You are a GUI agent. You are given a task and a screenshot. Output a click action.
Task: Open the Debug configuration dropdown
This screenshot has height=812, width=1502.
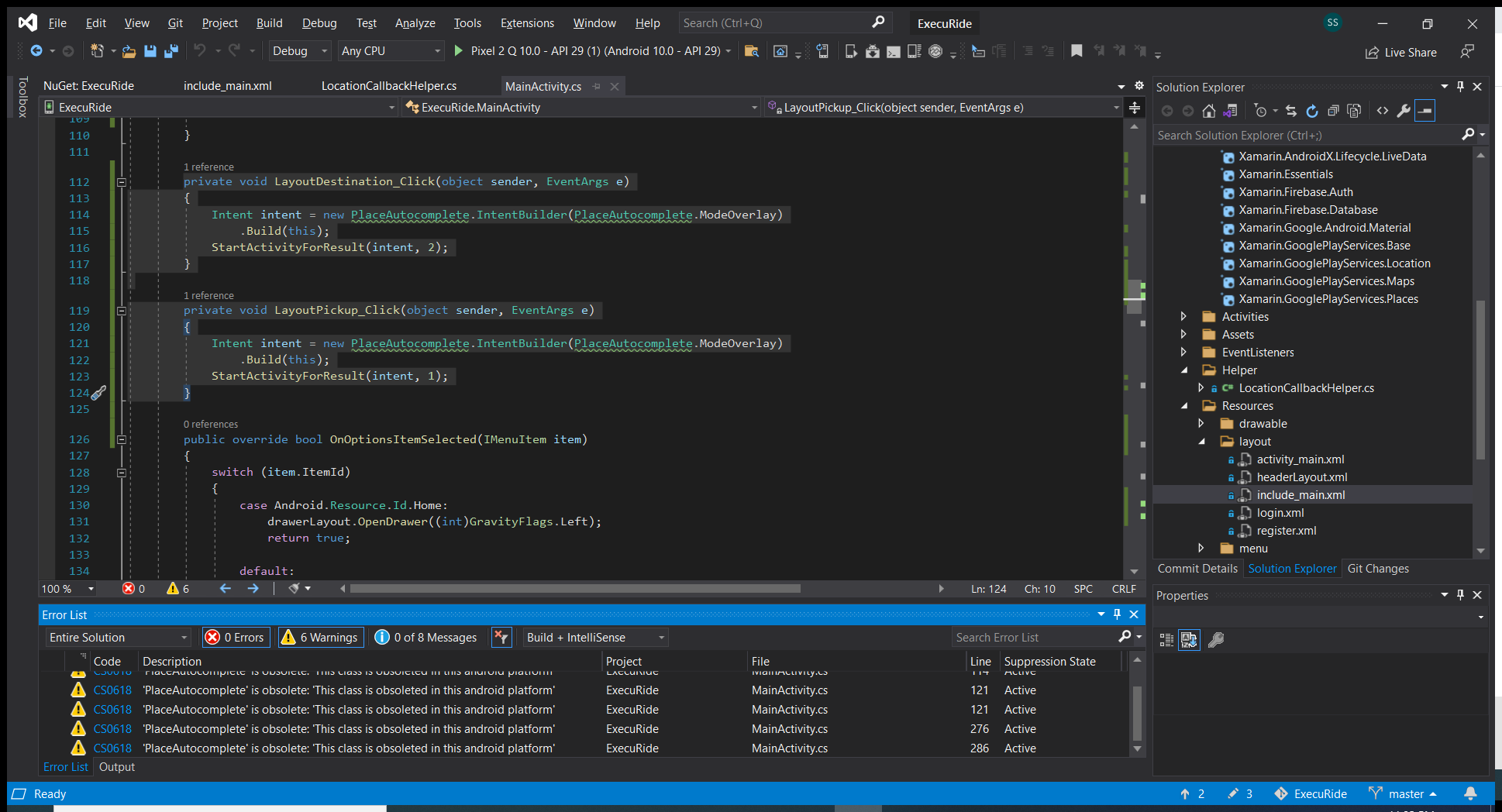pos(298,51)
